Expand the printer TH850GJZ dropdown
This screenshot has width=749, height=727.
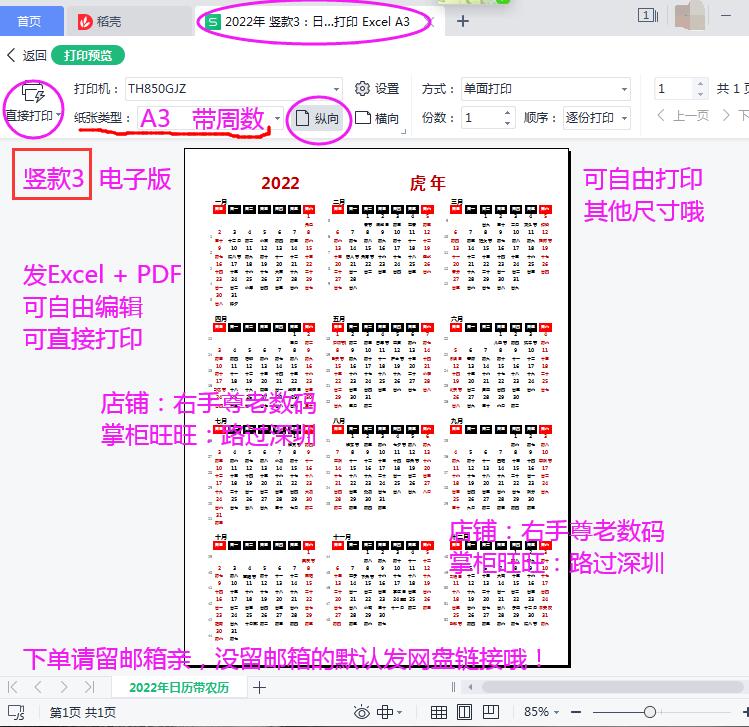pos(336,89)
